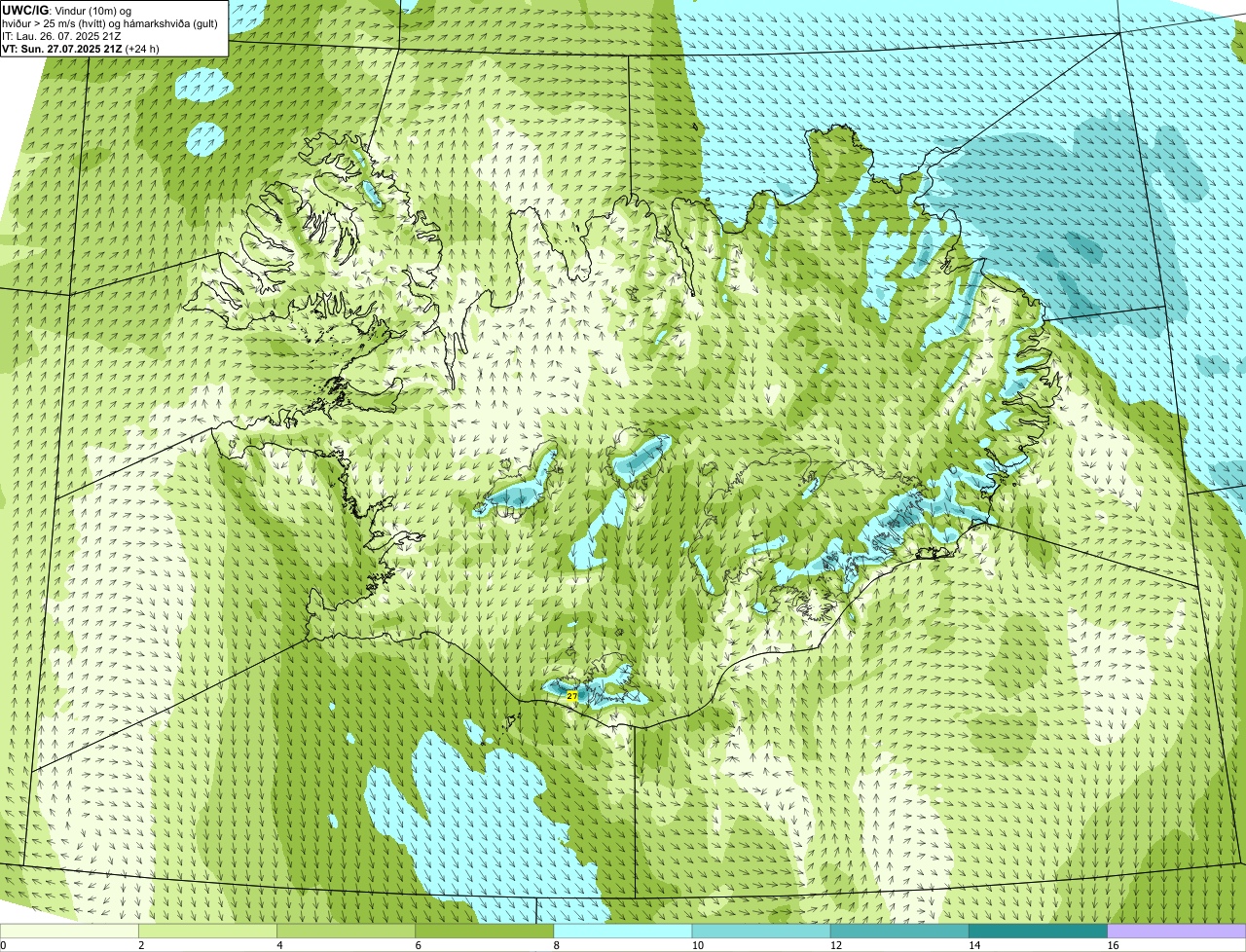The height and width of the screenshot is (952, 1246).
Task: Select the 14–16 m/s dark teal legend swatch
Action: (x=1039, y=932)
